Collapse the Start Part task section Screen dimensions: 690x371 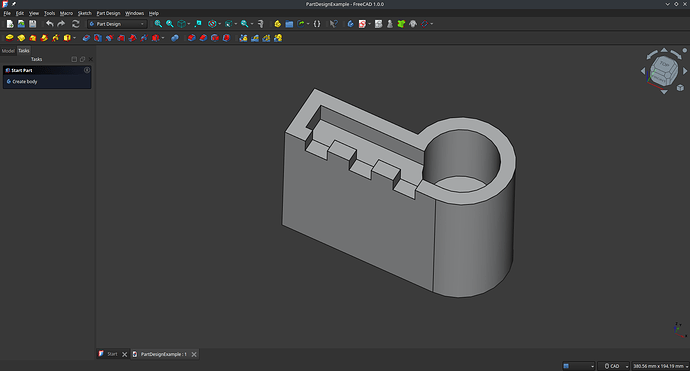(87, 70)
